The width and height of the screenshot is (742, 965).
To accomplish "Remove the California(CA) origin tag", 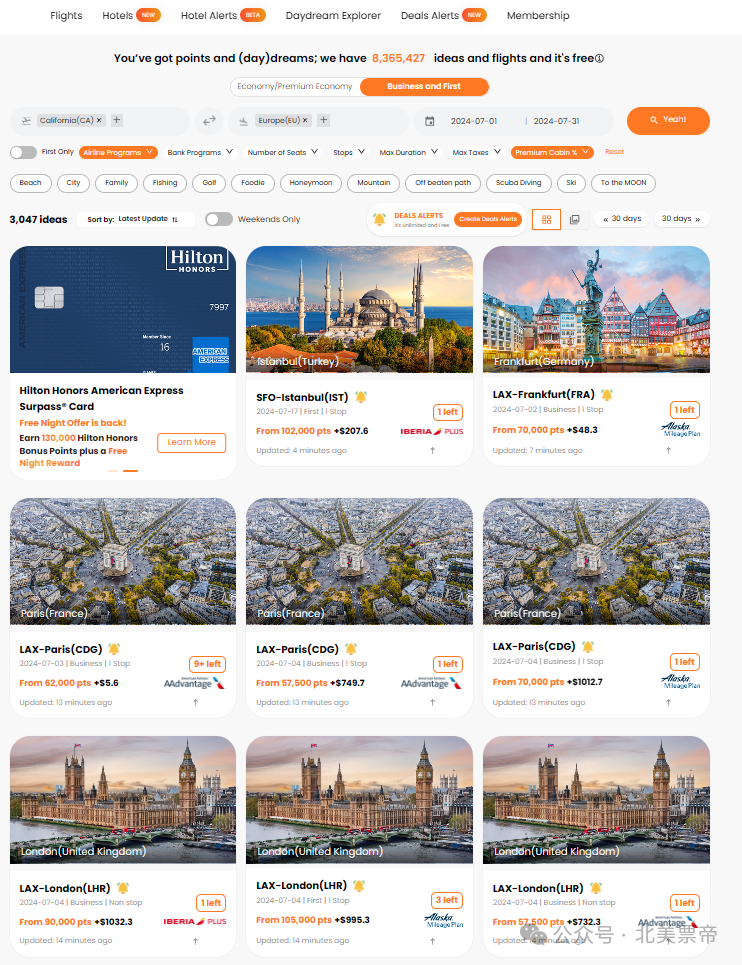I will [98, 120].
